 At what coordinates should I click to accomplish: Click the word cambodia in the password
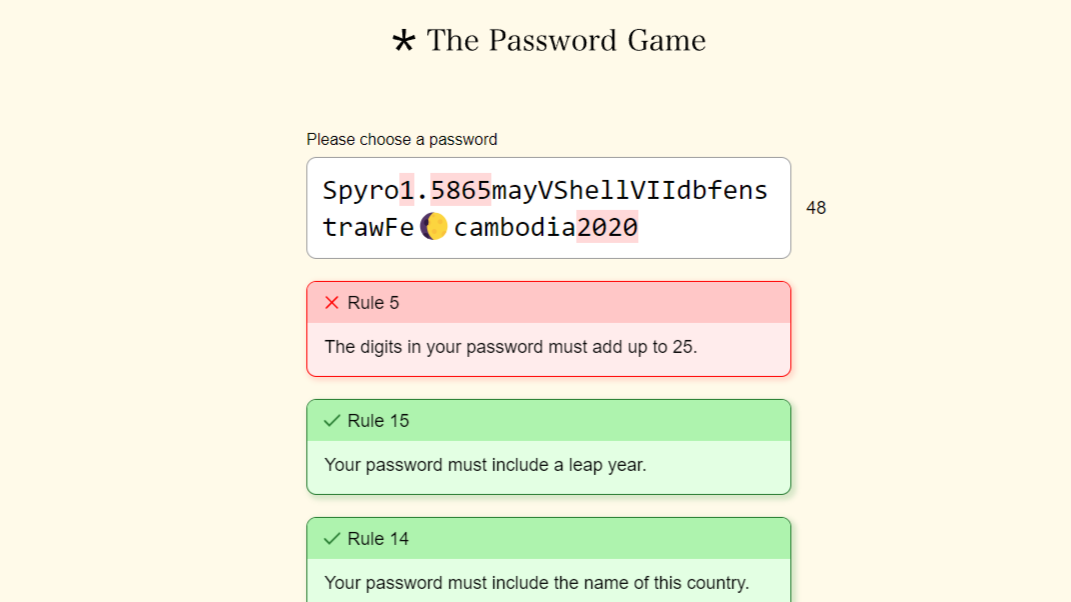point(517,228)
